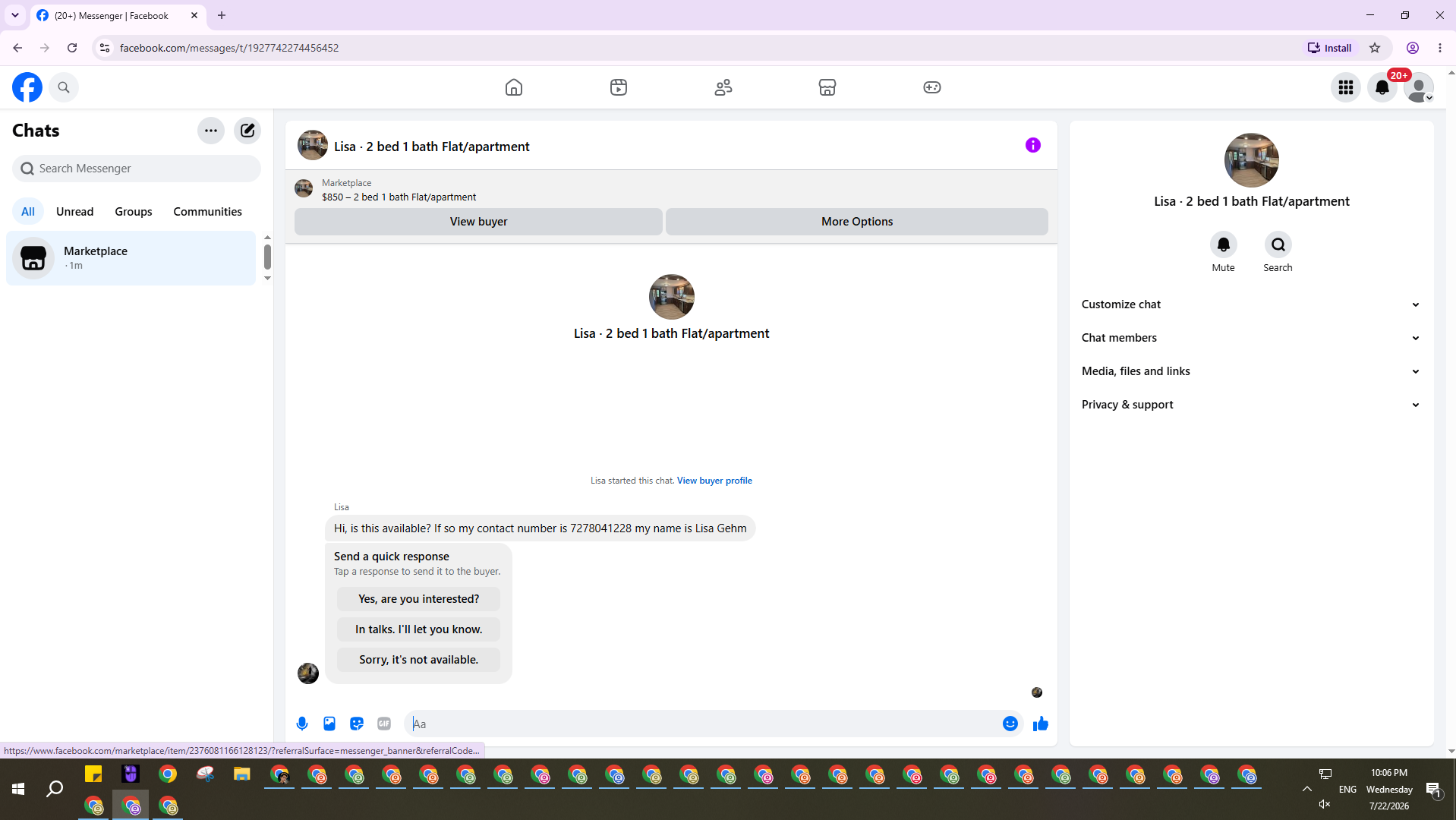Screen dimensions: 1456x820
Task: Click the voice clip microphone icon
Action: click(x=302, y=724)
